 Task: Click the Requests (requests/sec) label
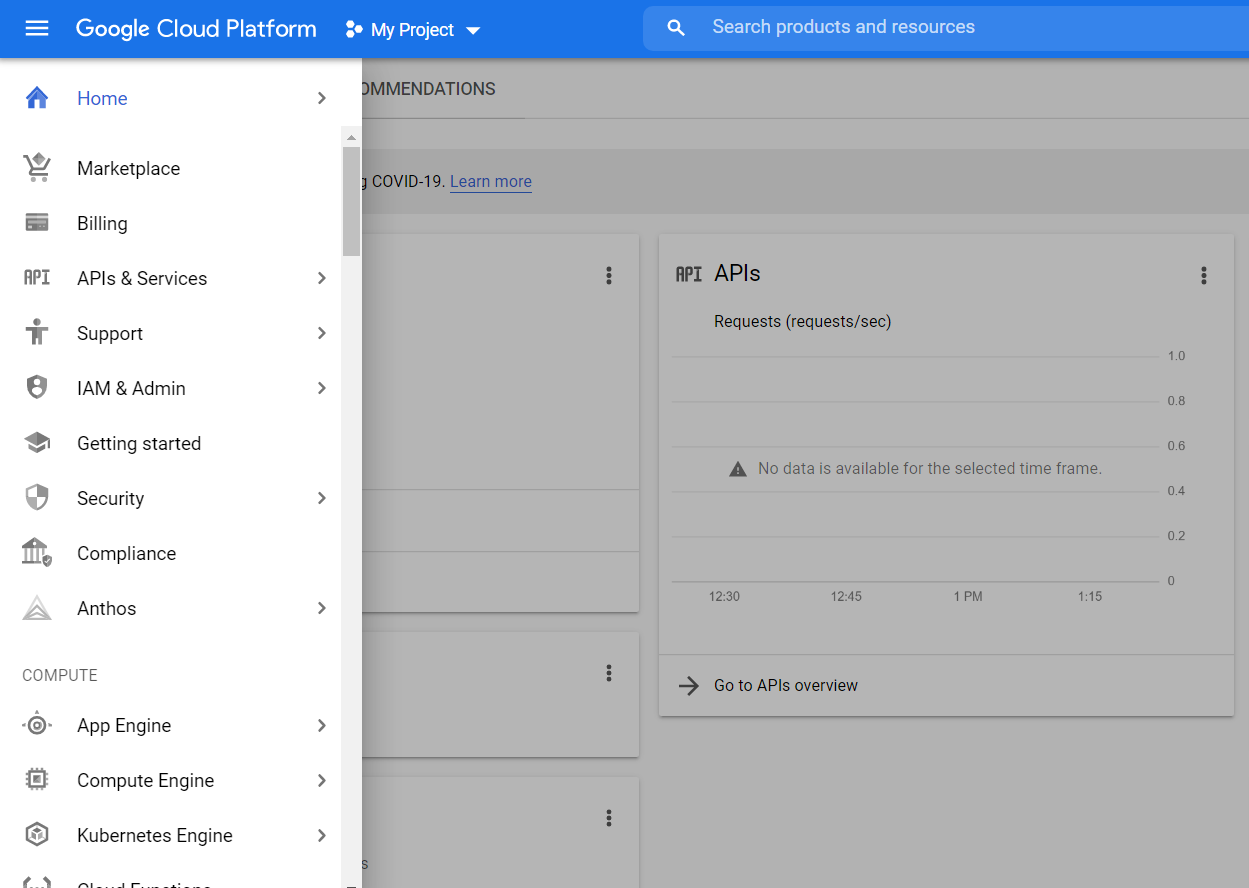coord(802,321)
